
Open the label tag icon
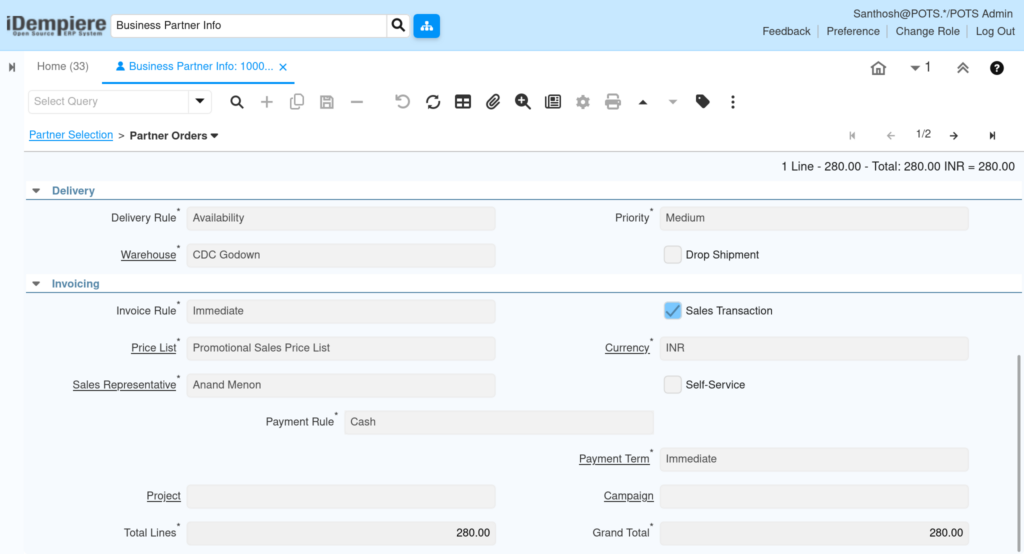pos(703,102)
